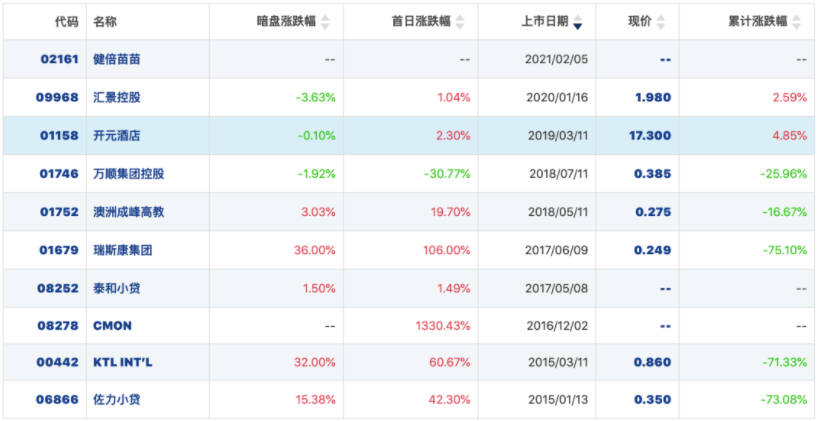Open 澳洲成峰高教 stock page
The height and width of the screenshot is (421, 820).
point(129,212)
